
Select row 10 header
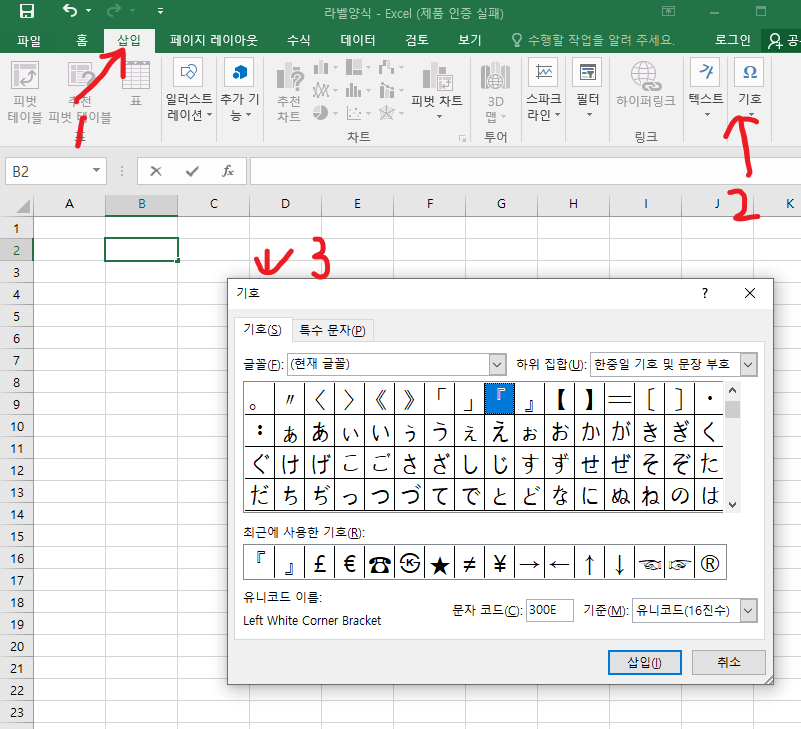click(x=17, y=427)
